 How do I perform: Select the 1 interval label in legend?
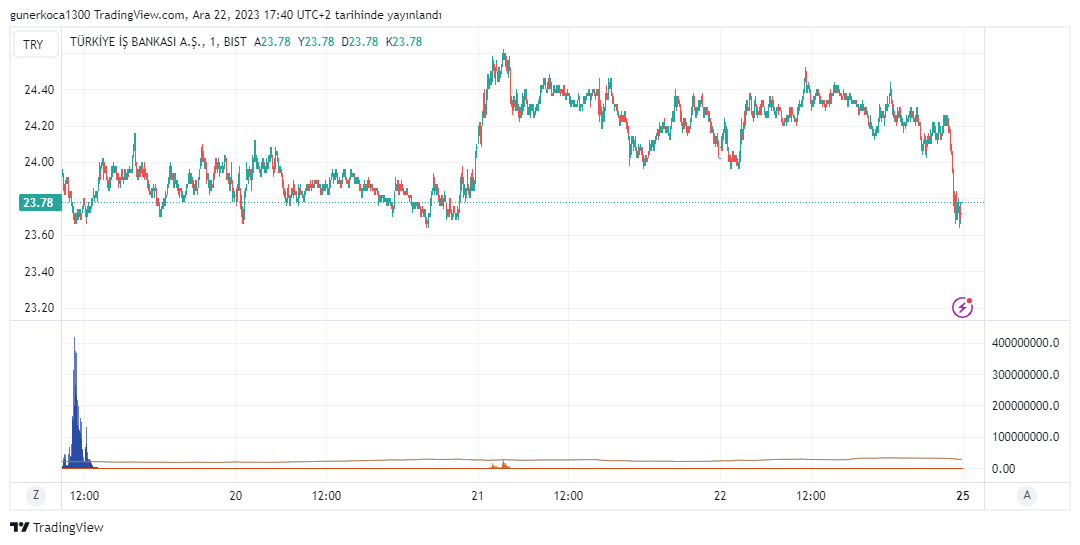coord(213,42)
